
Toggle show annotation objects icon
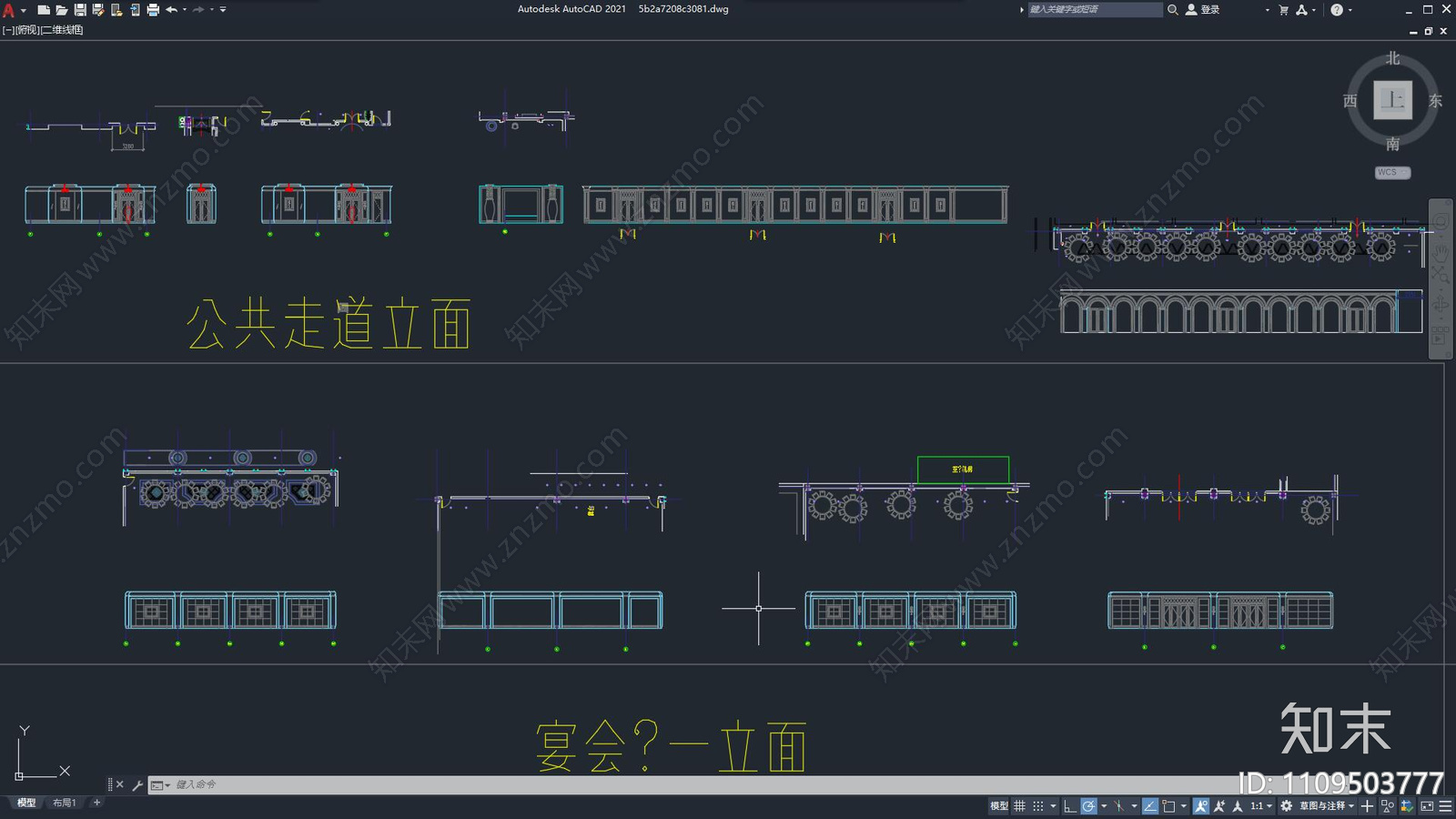1201,805
